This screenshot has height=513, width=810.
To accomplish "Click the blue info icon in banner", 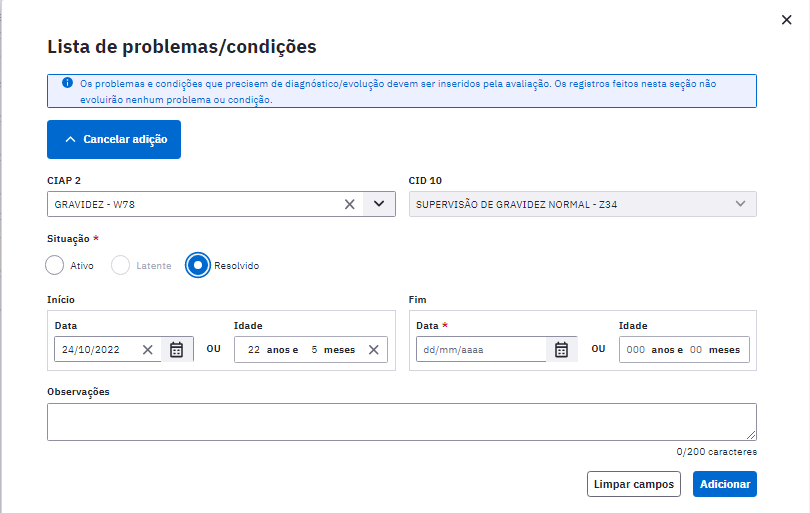I will pyautogui.click(x=67, y=83).
